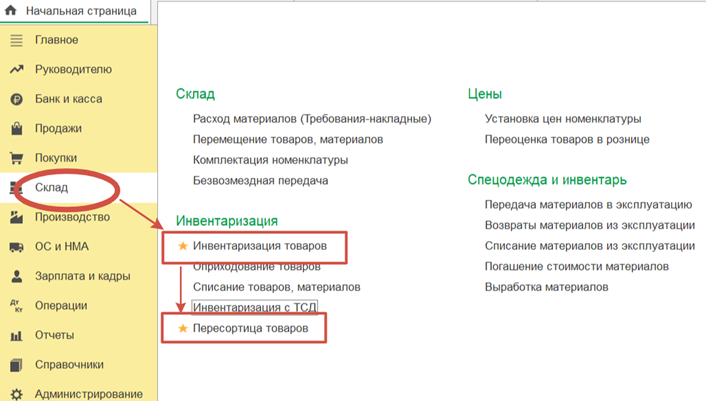
Task: Click the factory icon for Производство
Action: tap(16, 217)
